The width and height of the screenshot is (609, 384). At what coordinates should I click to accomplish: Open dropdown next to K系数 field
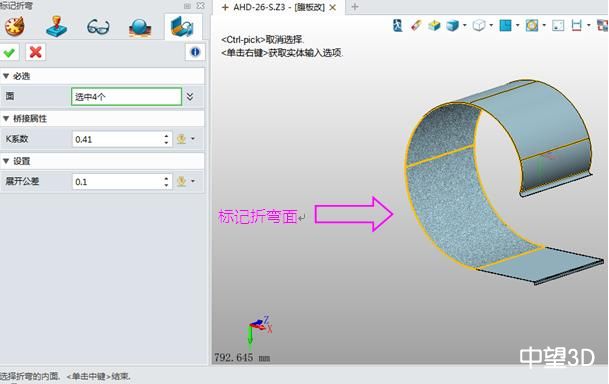193,139
